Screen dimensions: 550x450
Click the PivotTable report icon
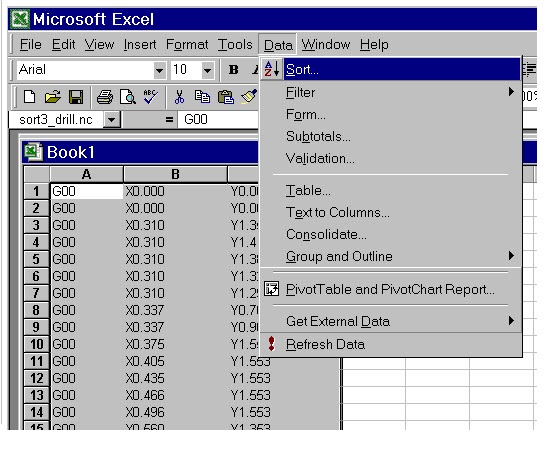pyautogui.click(x=271, y=289)
